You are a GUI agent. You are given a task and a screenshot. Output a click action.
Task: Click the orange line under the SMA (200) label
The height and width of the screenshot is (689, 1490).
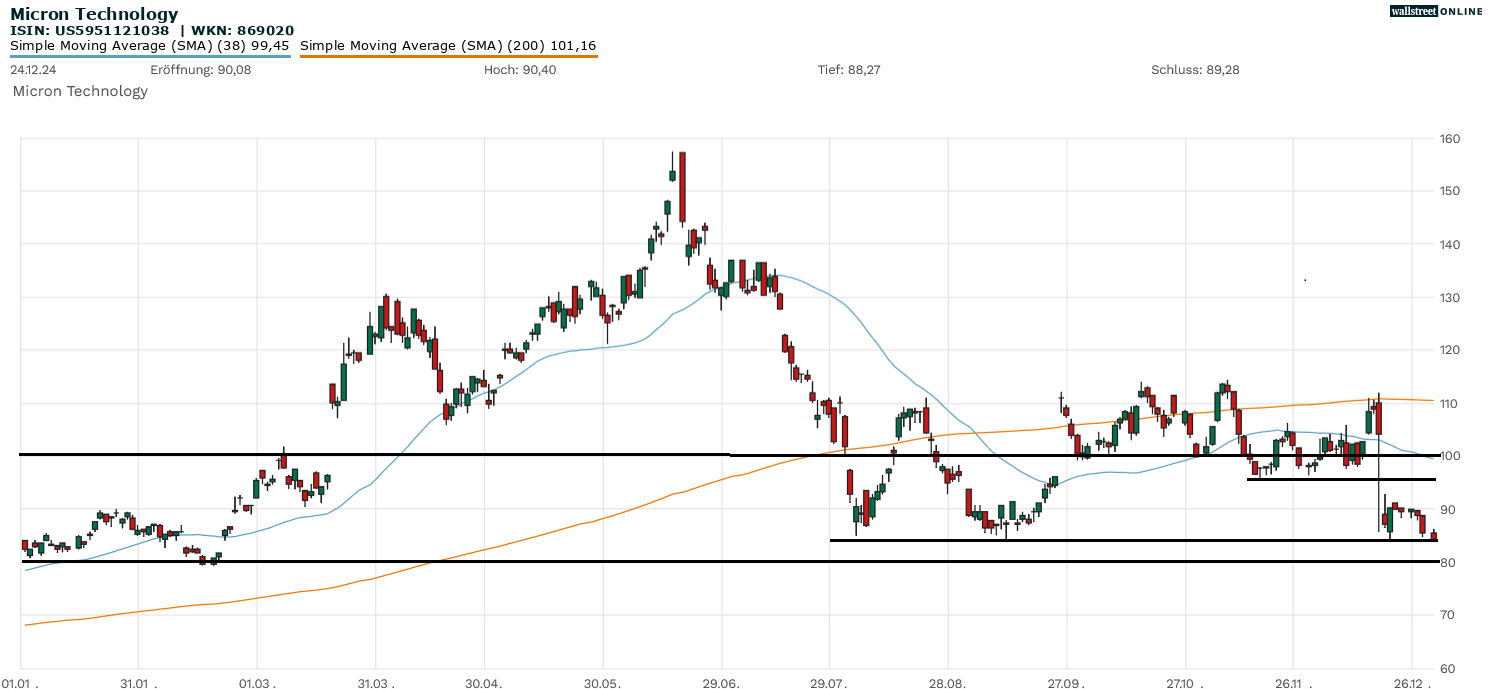pos(448,57)
